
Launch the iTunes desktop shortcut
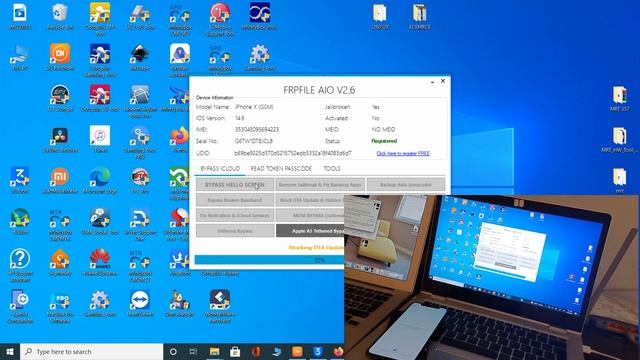click(100, 140)
